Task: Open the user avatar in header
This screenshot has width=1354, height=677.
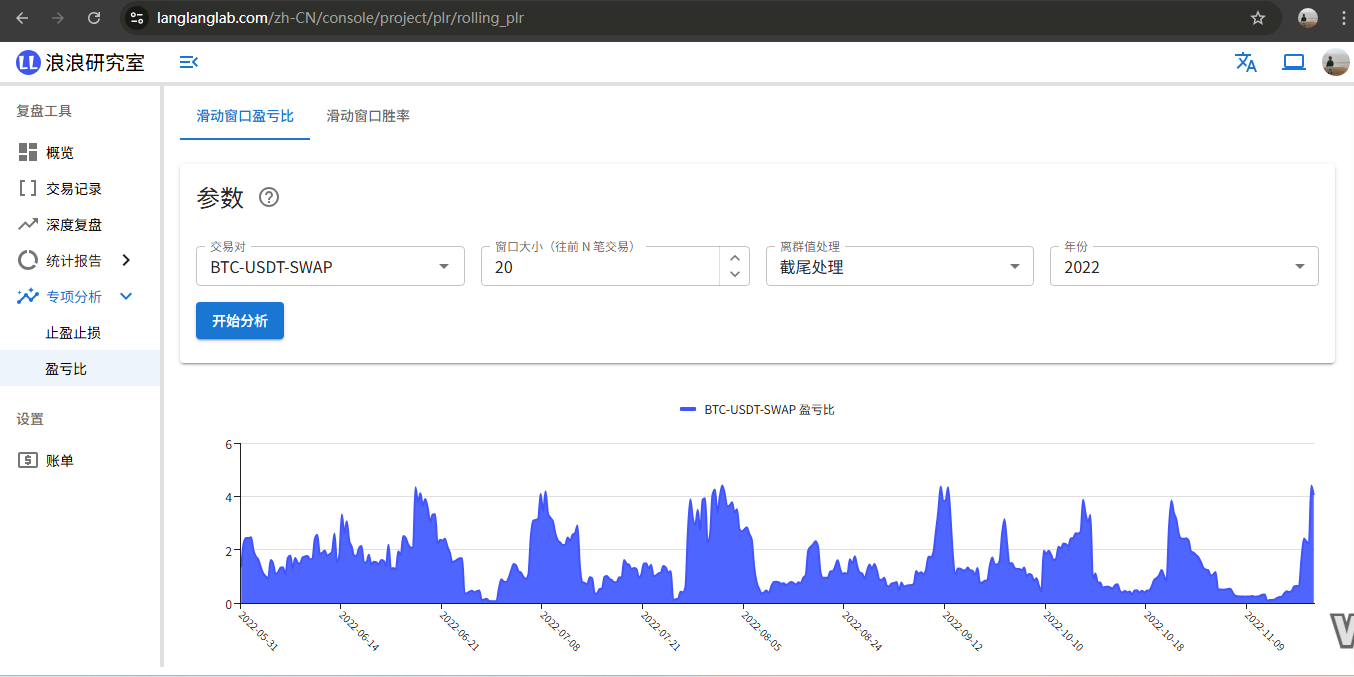Action: click(1335, 63)
